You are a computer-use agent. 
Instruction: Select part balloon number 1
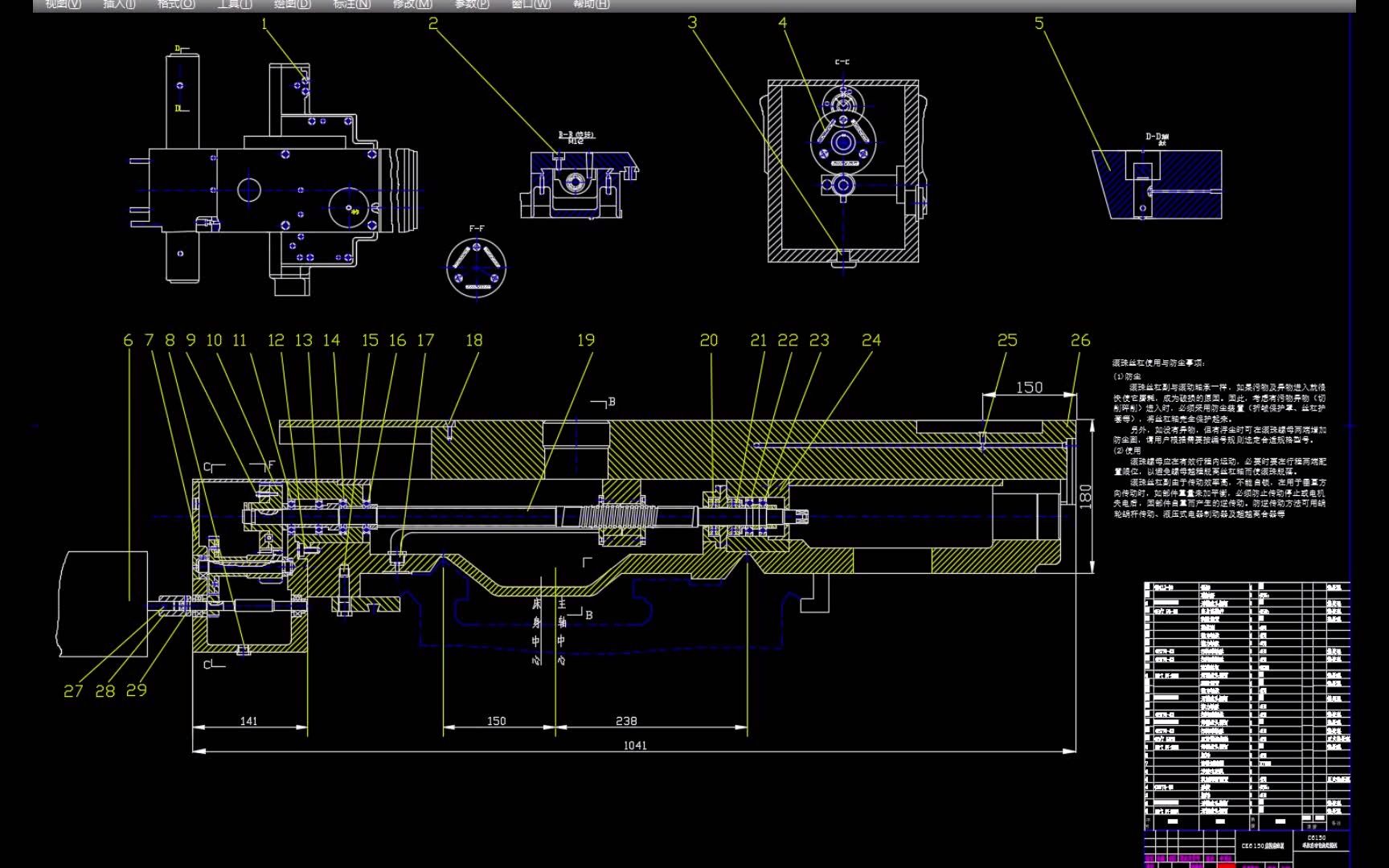pos(264,24)
